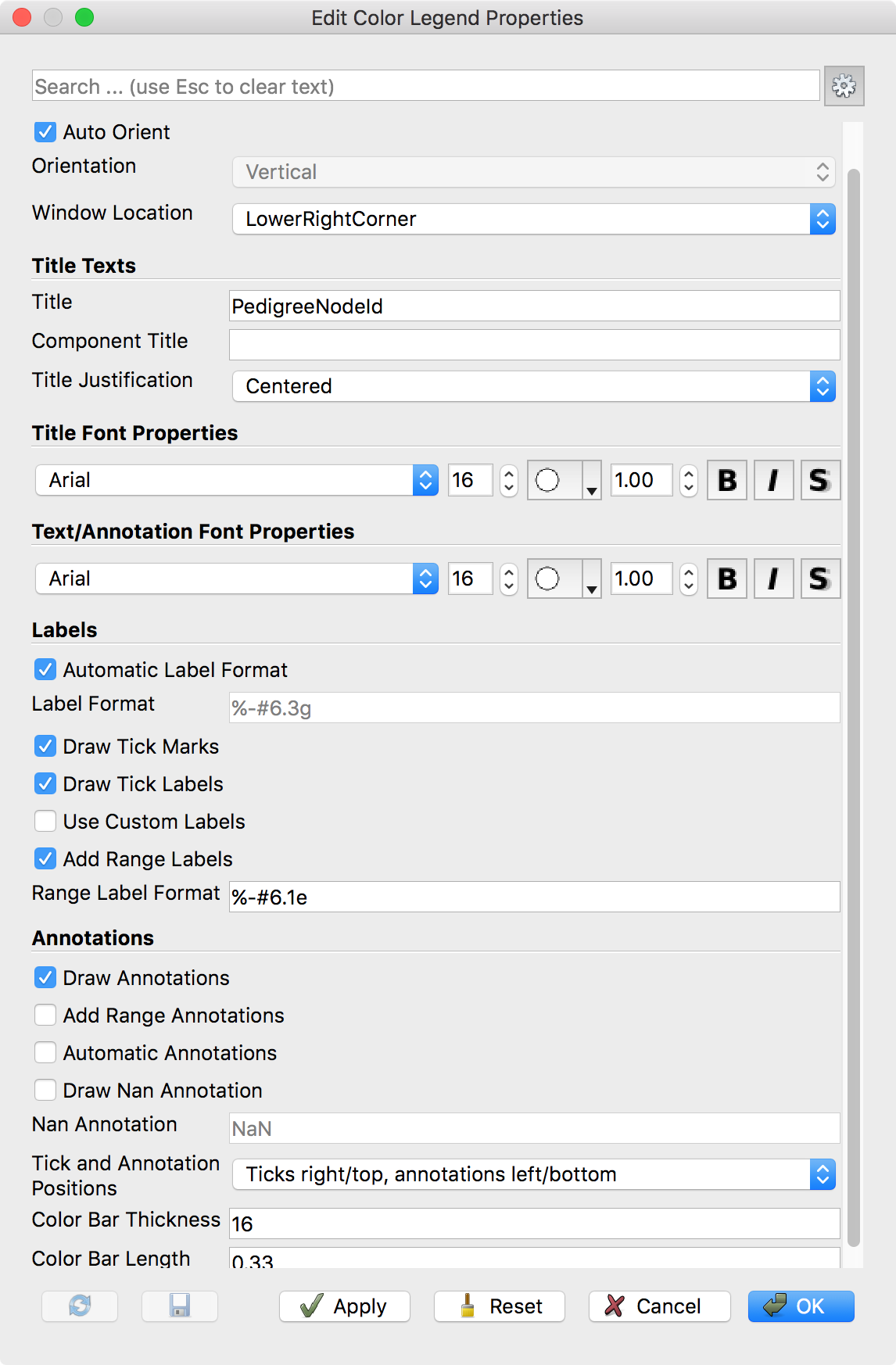Open the Title Font family dropdown
Viewport: 896px width, 1365px height.
(x=236, y=480)
